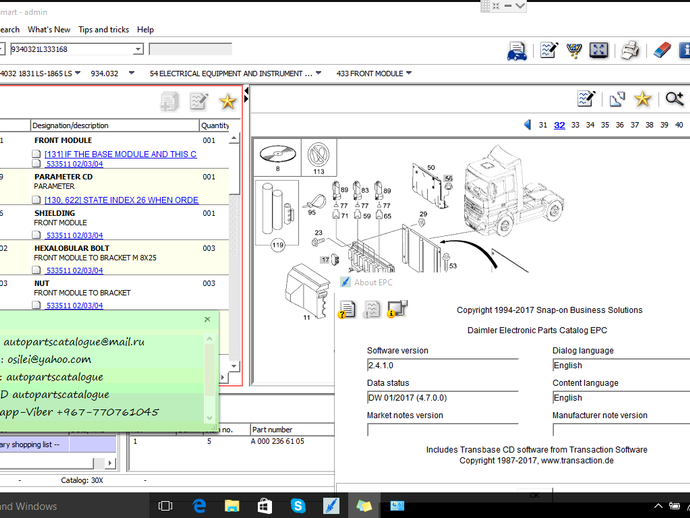Expand 54 ELECTRICAL EQUIPMENT group dropdown
Viewport: 690px width, 518px height.
(x=319, y=73)
